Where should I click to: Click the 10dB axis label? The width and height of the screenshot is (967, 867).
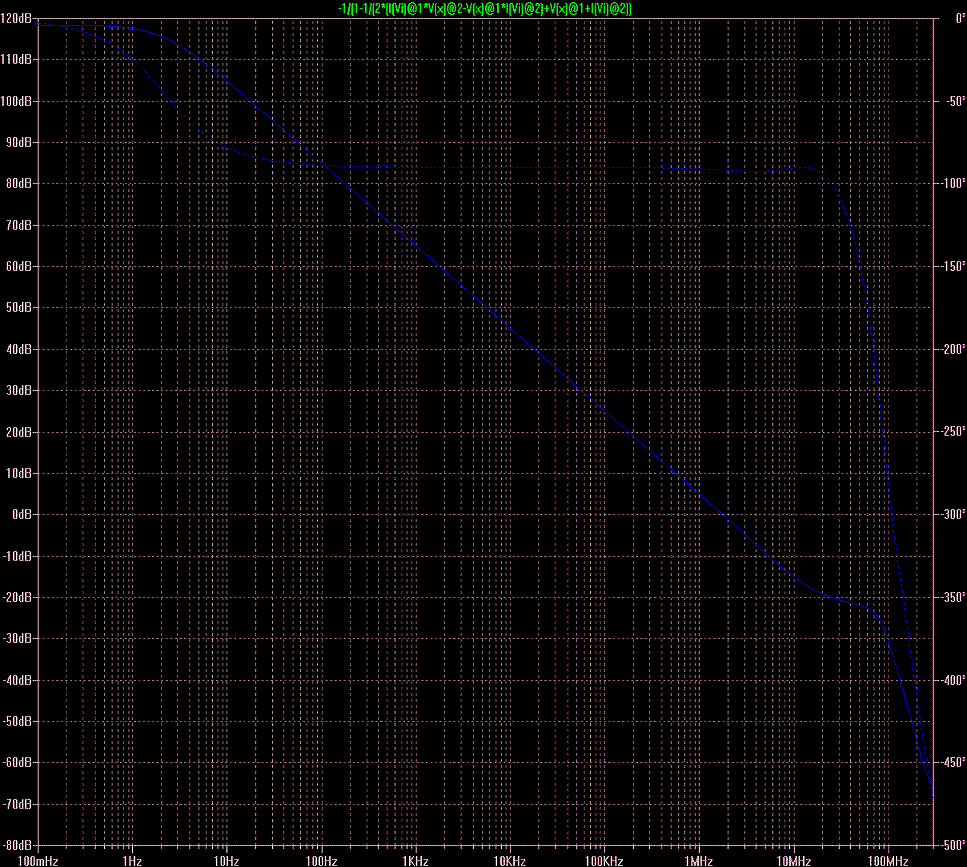pyautogui.click(x=19, y=474)
